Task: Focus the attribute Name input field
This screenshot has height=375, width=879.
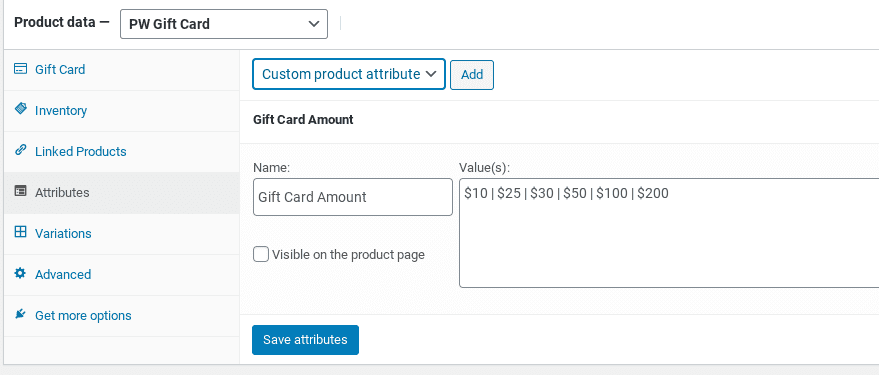Action: (353, 197)
